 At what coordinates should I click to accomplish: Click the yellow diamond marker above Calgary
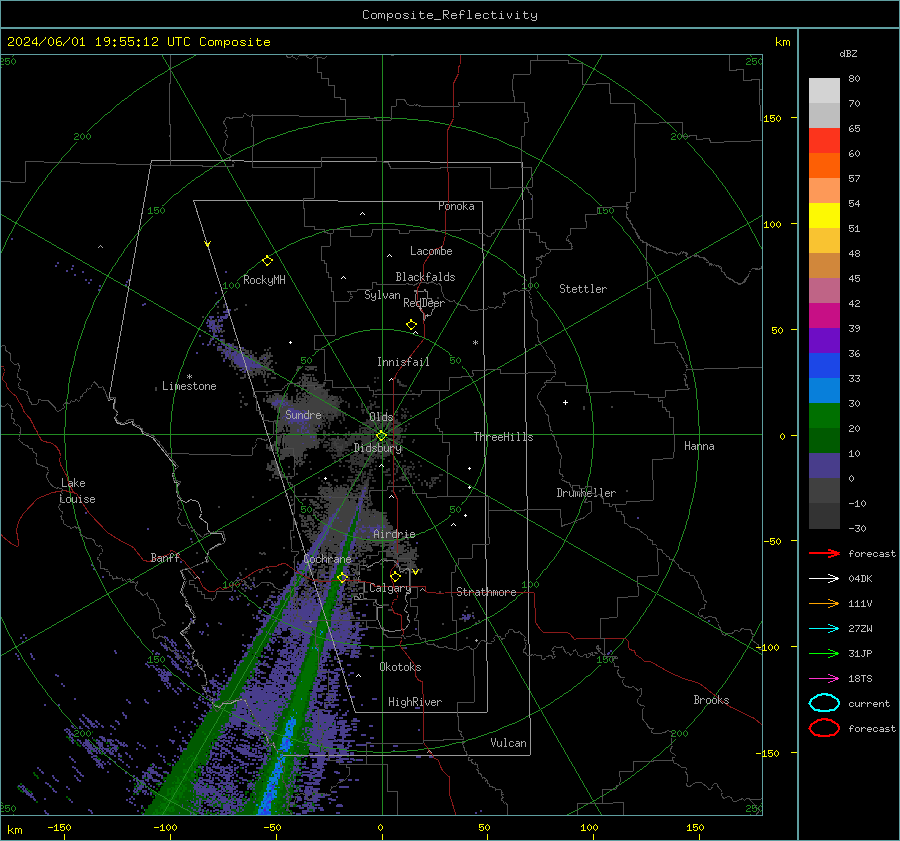tap(395, 576)
